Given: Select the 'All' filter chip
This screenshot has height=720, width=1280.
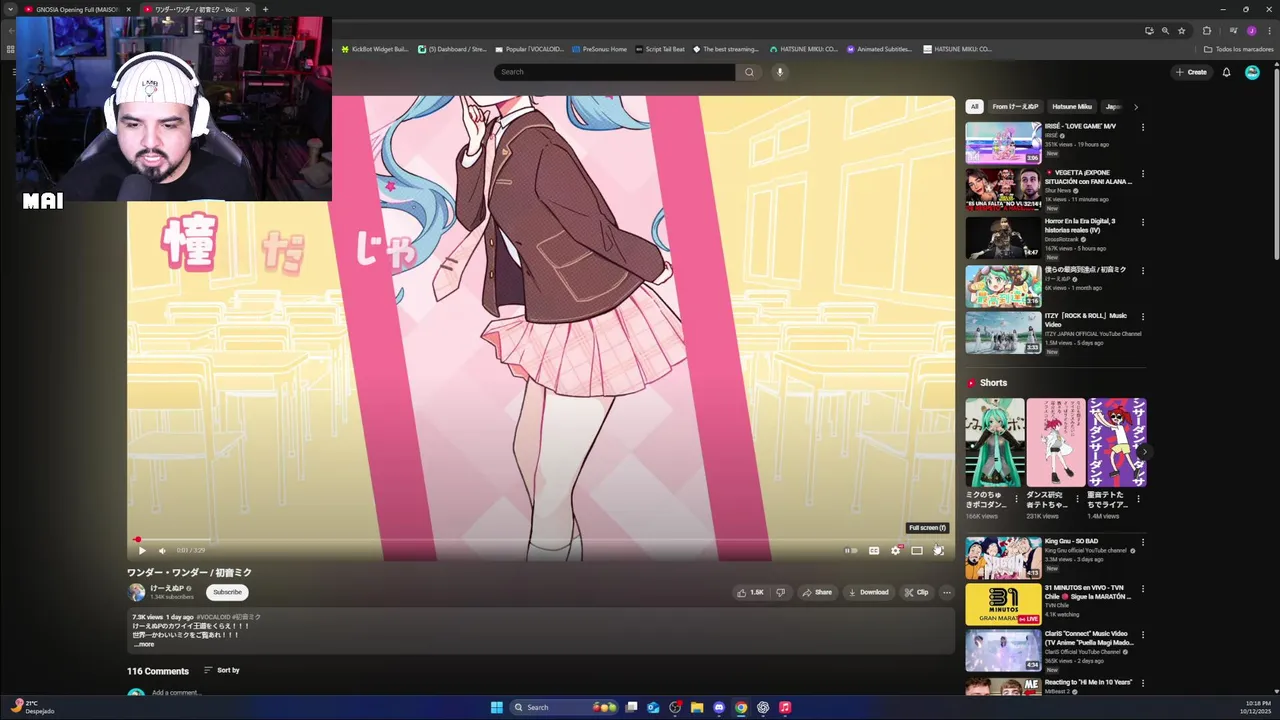Looking at the screenshot, I should pos(974,106).
